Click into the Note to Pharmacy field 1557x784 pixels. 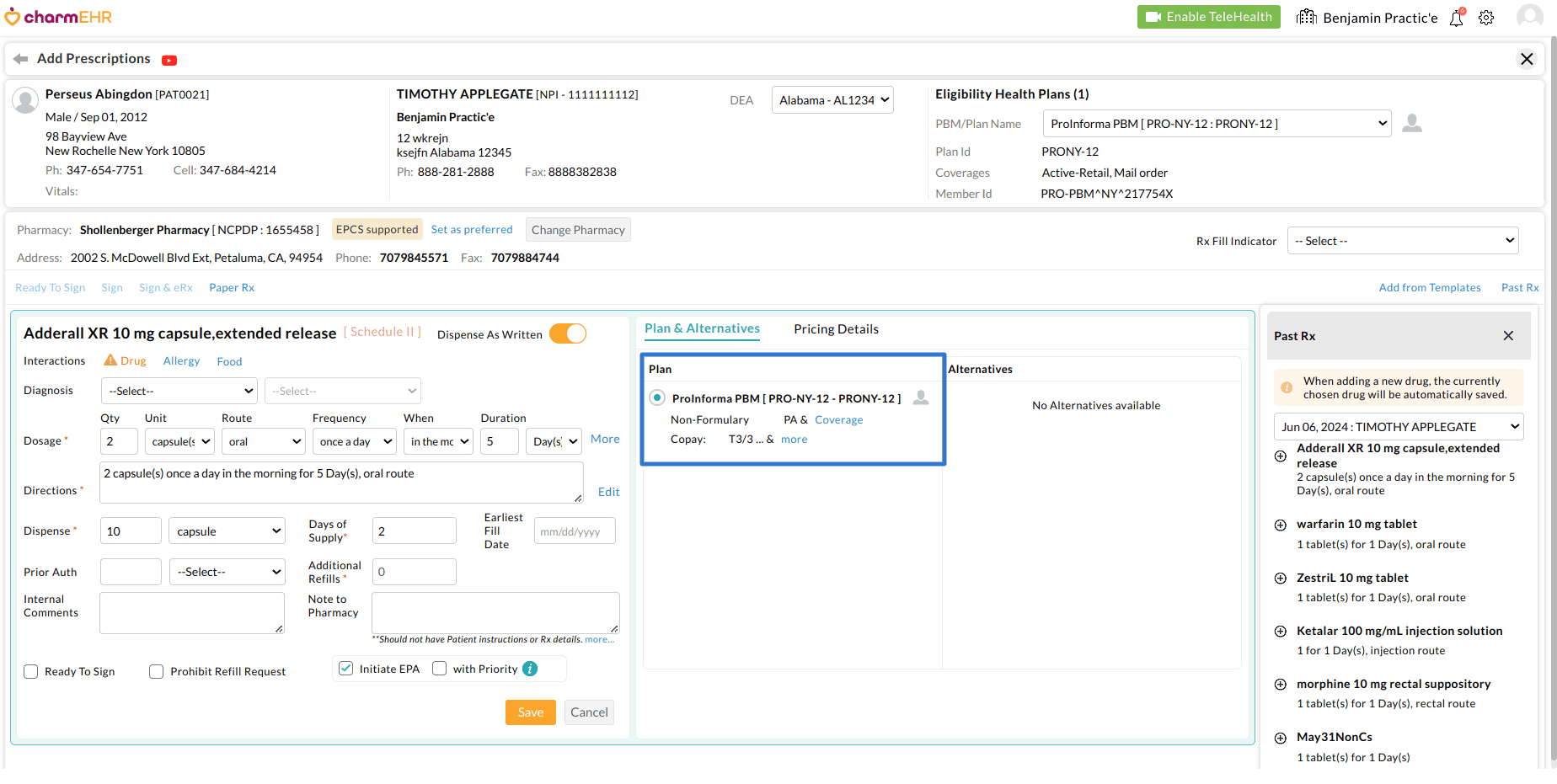[495, 612]
